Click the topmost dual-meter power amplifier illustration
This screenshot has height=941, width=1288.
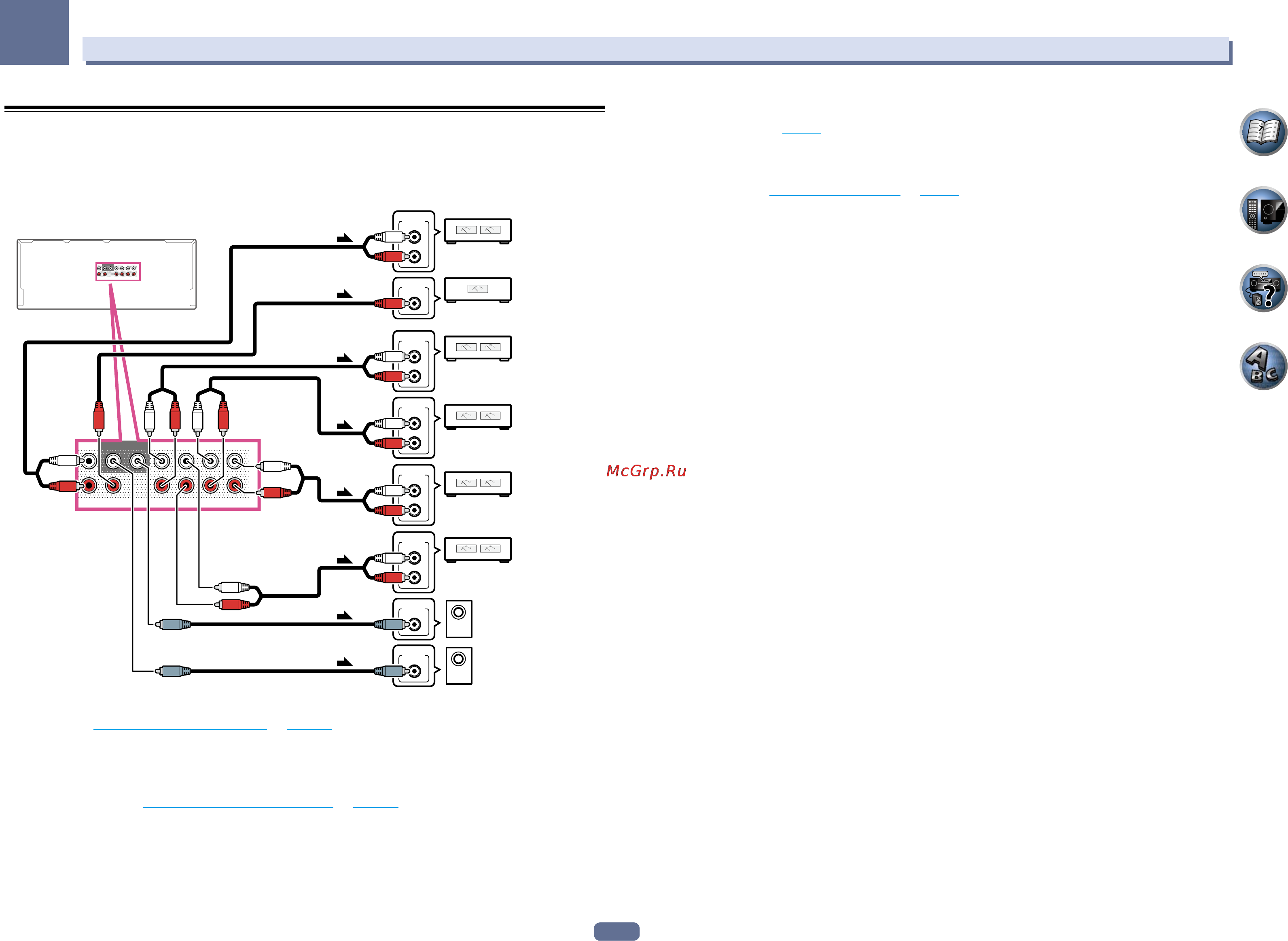tap(477, 231)
